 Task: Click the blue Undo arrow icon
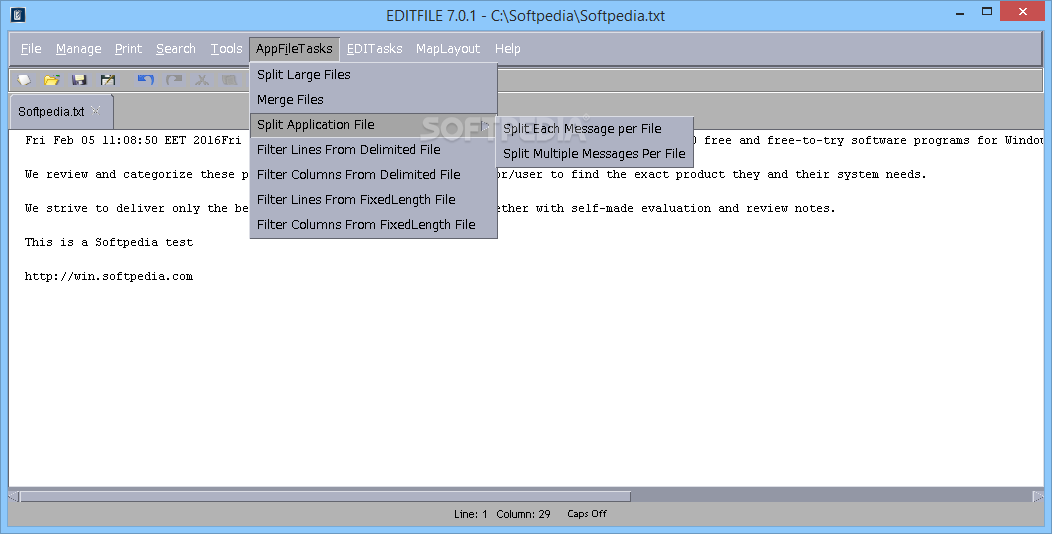pos(146,80)
